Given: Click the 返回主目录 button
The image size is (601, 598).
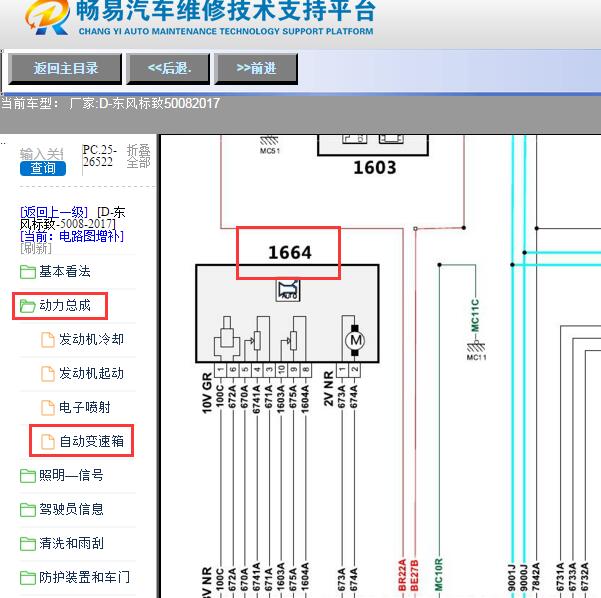Looking at the screenshot, I should [65, 69].
